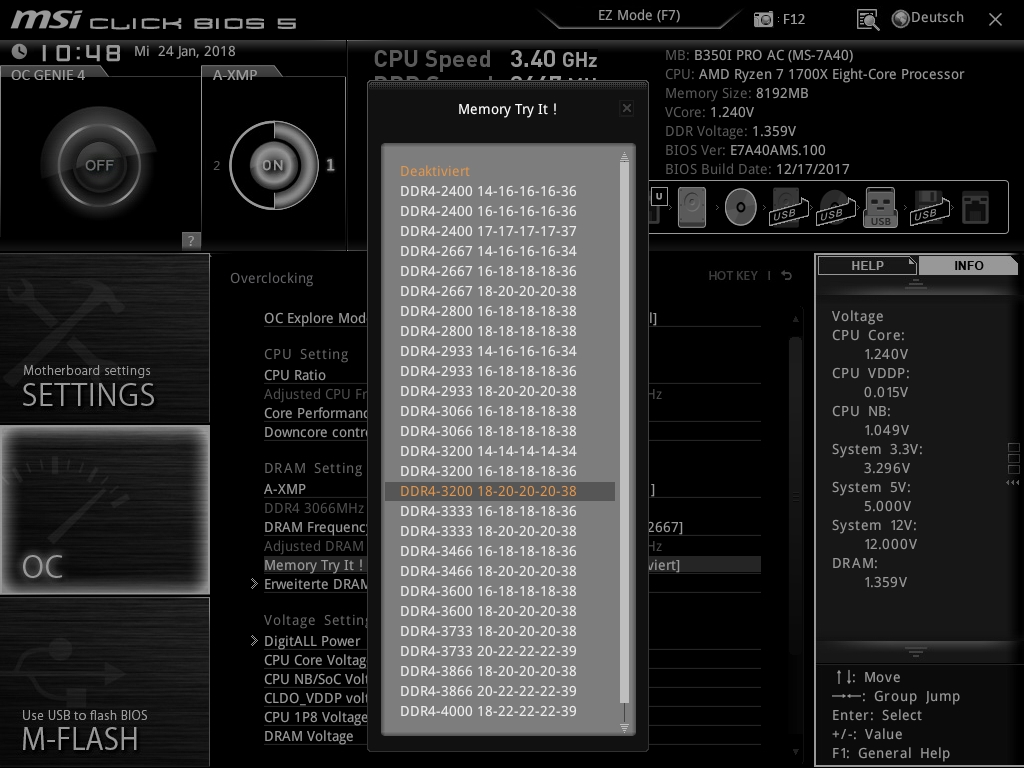1024x768 pixels.
Task: Click the screenshot camera icon
Action: (763, 19)
